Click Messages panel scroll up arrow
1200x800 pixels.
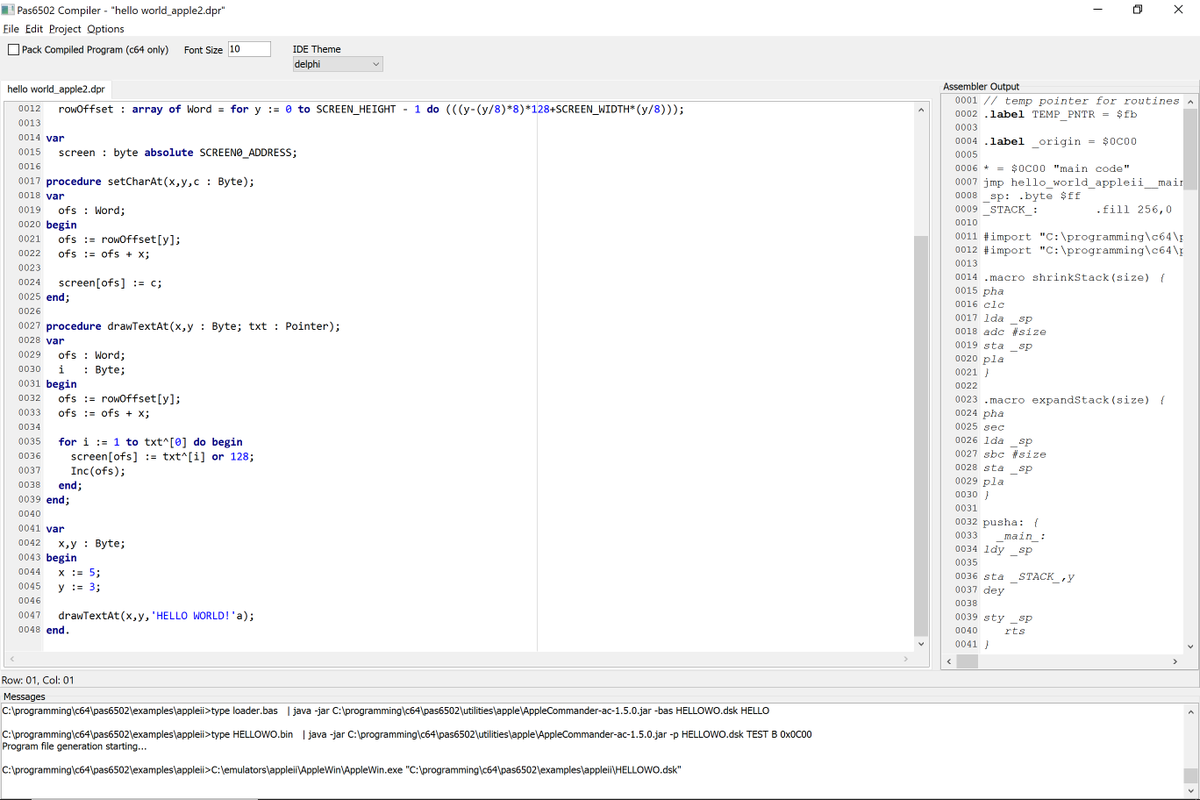click(1190, 712)
